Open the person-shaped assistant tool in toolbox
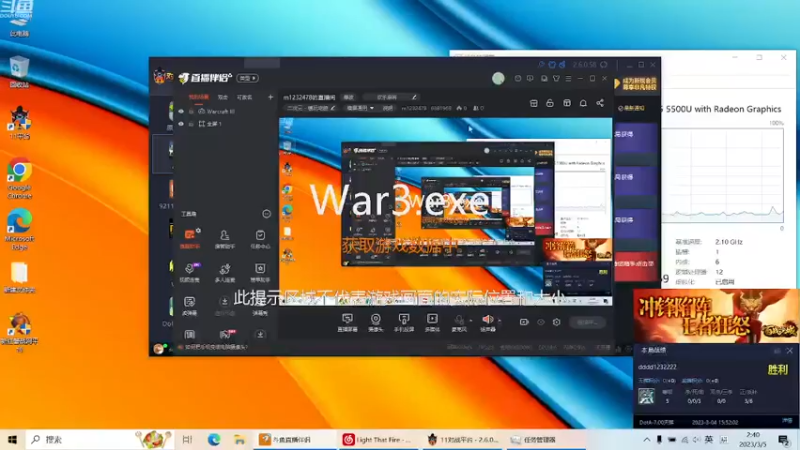Screen dimensions: 800x450 224,238
